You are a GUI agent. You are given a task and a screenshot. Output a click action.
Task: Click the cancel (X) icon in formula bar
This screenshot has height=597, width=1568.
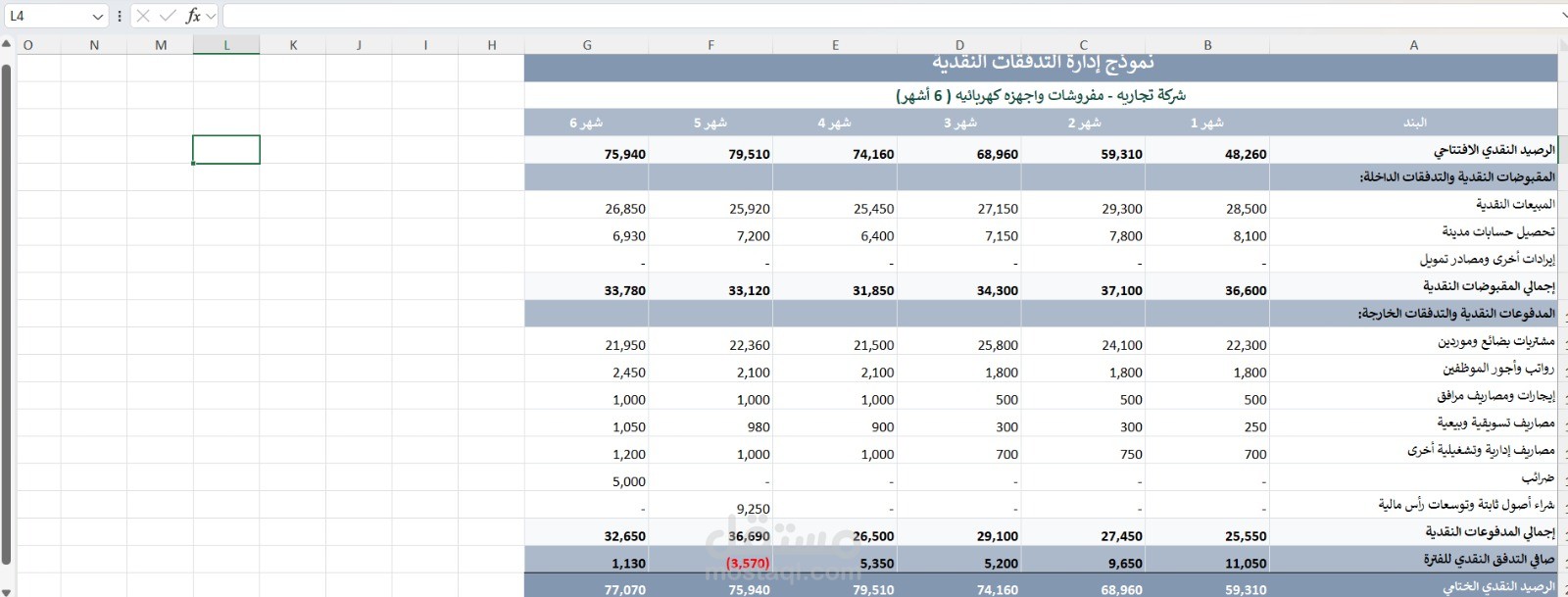[x=143, y=16]
